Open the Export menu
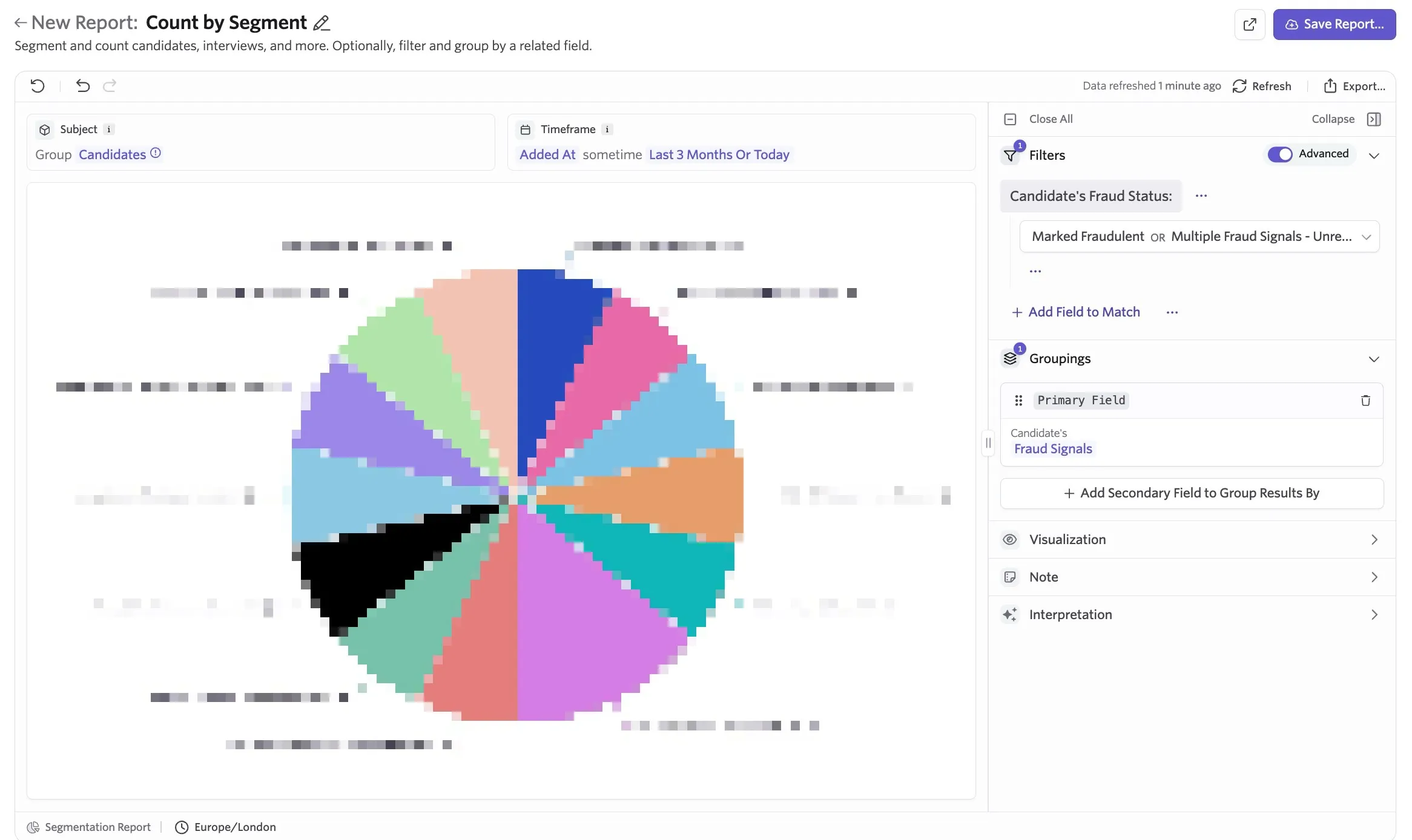 click(x=1354, y=86)
